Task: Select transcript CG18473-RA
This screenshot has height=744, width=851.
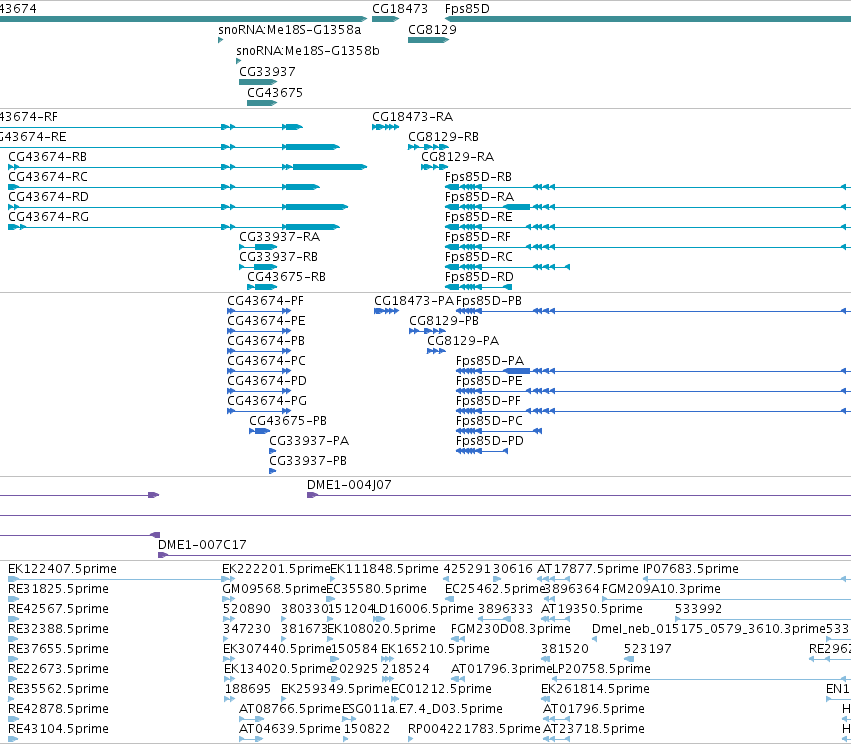Action: (x=412, y=117)
